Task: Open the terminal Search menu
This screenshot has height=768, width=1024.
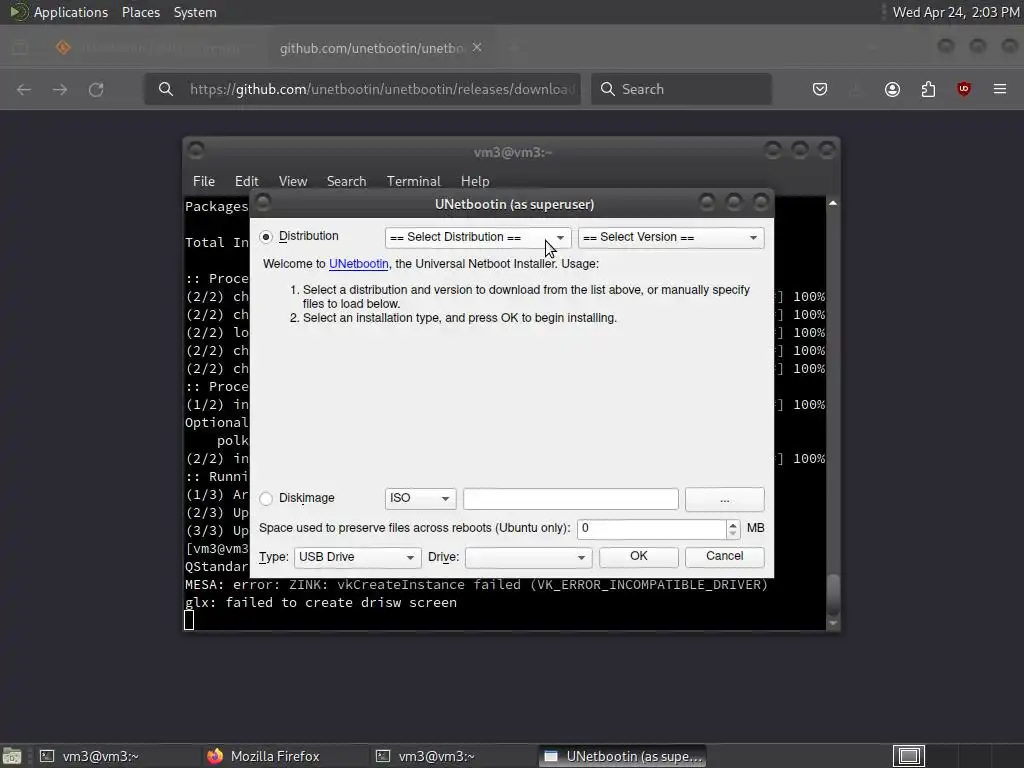Action: pyautogui.click(x=346, y=182)
